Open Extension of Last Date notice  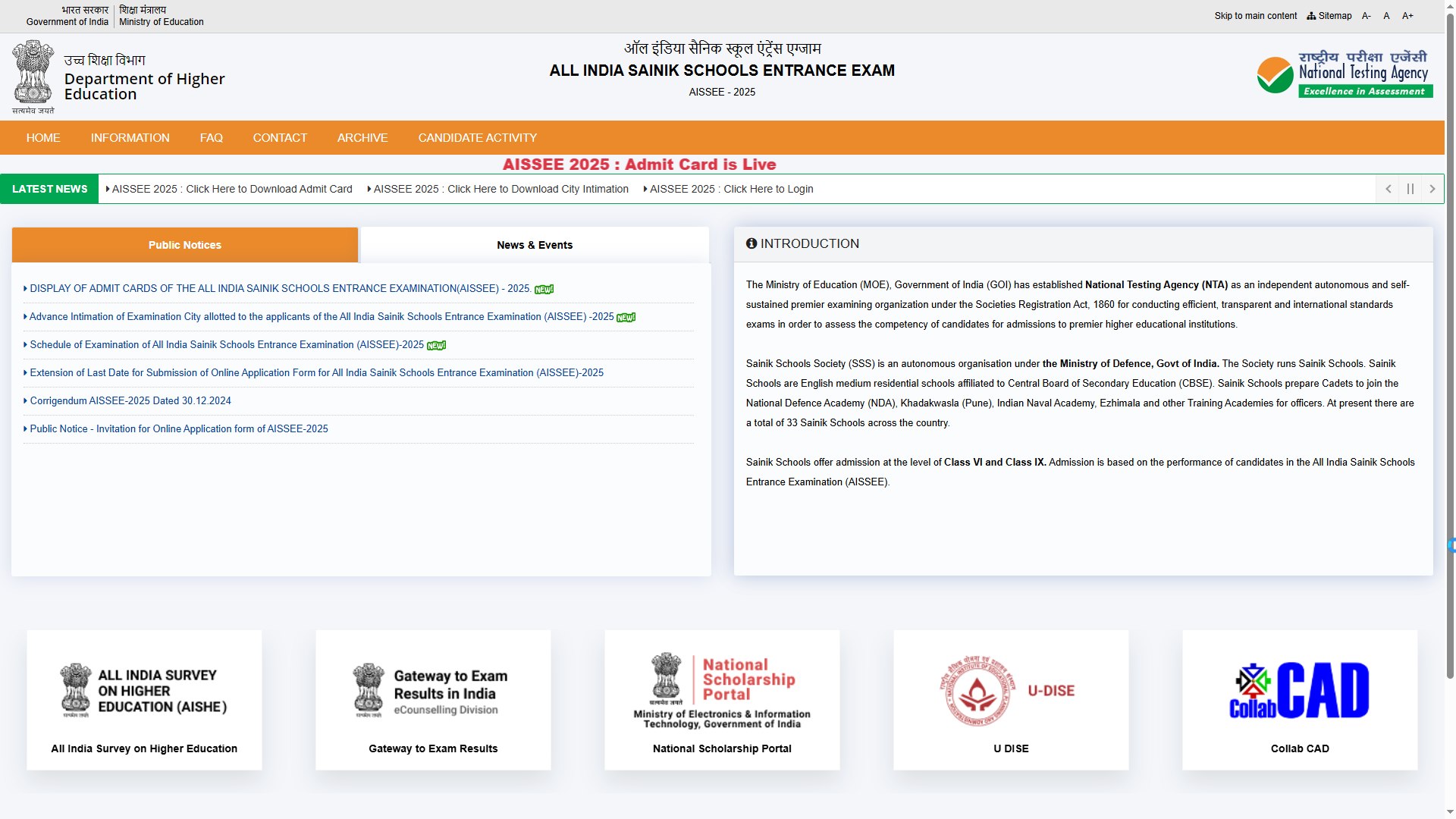click(313, 373)
